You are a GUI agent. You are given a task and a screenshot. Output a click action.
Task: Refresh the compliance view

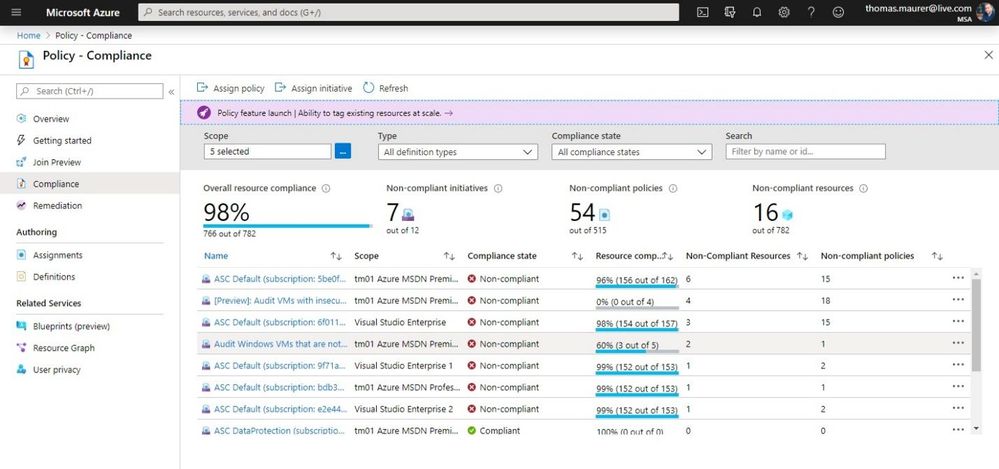pos(385,88)
